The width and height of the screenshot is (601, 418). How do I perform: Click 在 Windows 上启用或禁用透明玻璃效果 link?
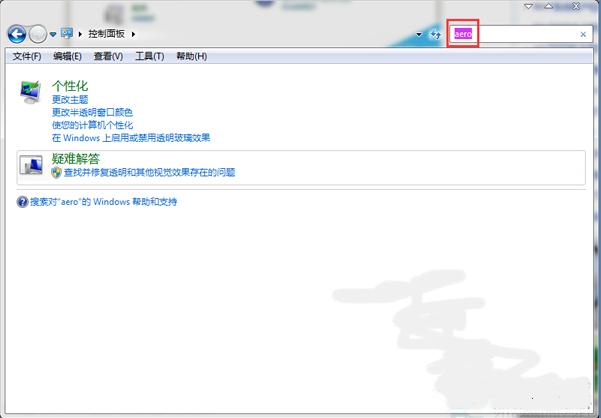click(131, 138)
